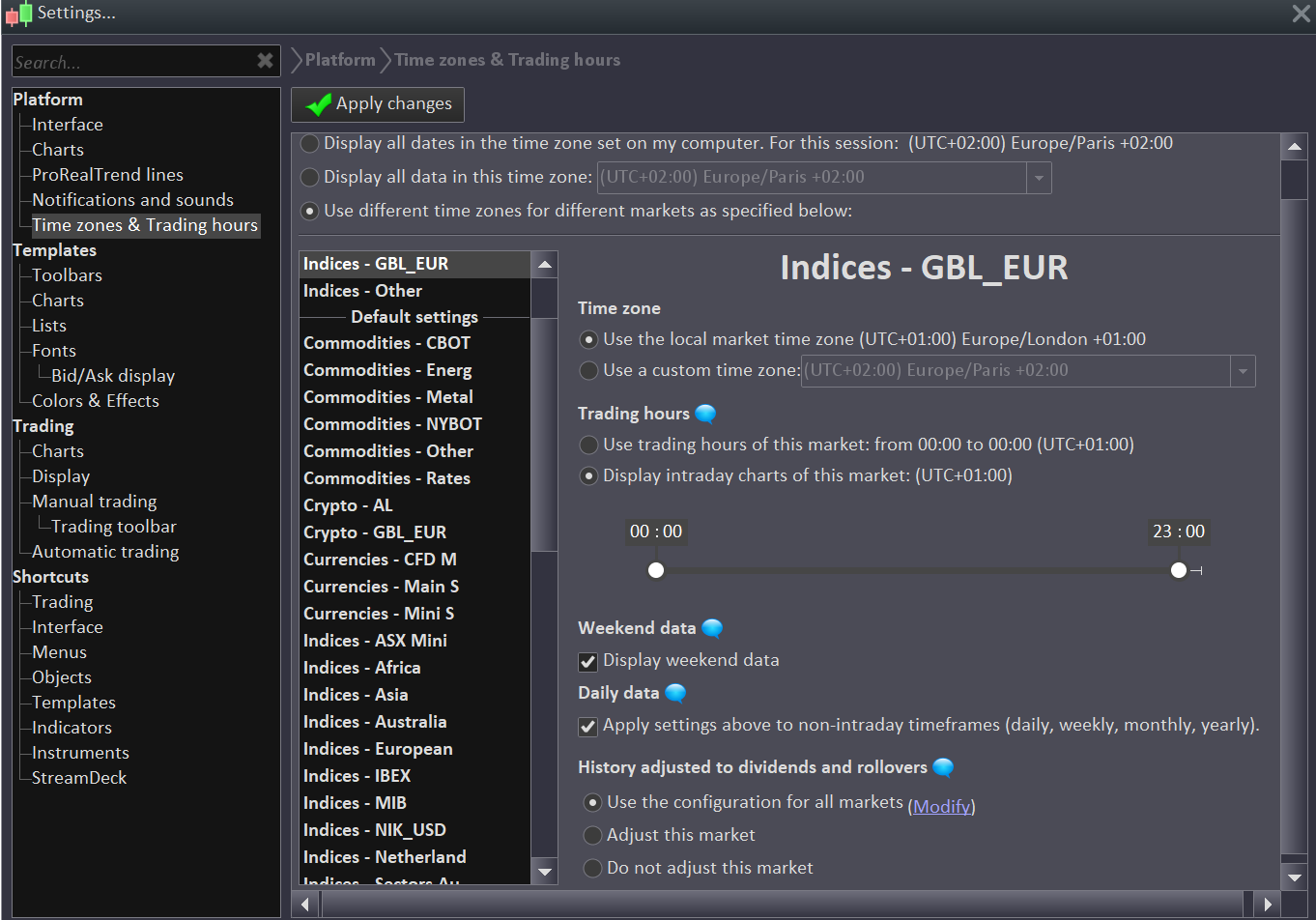Toggle the Display weekend data checkbox
This screenshot has width=1316, height=920.
click(x=587, y=661)
